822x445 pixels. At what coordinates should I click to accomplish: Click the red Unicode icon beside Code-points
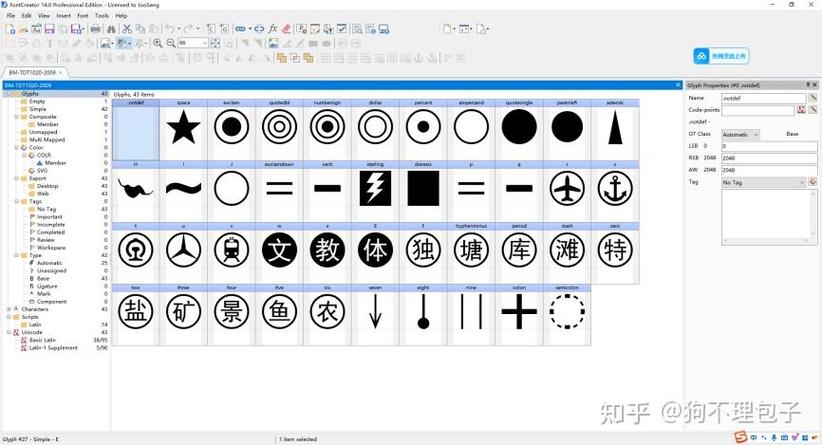click(801, 110)
